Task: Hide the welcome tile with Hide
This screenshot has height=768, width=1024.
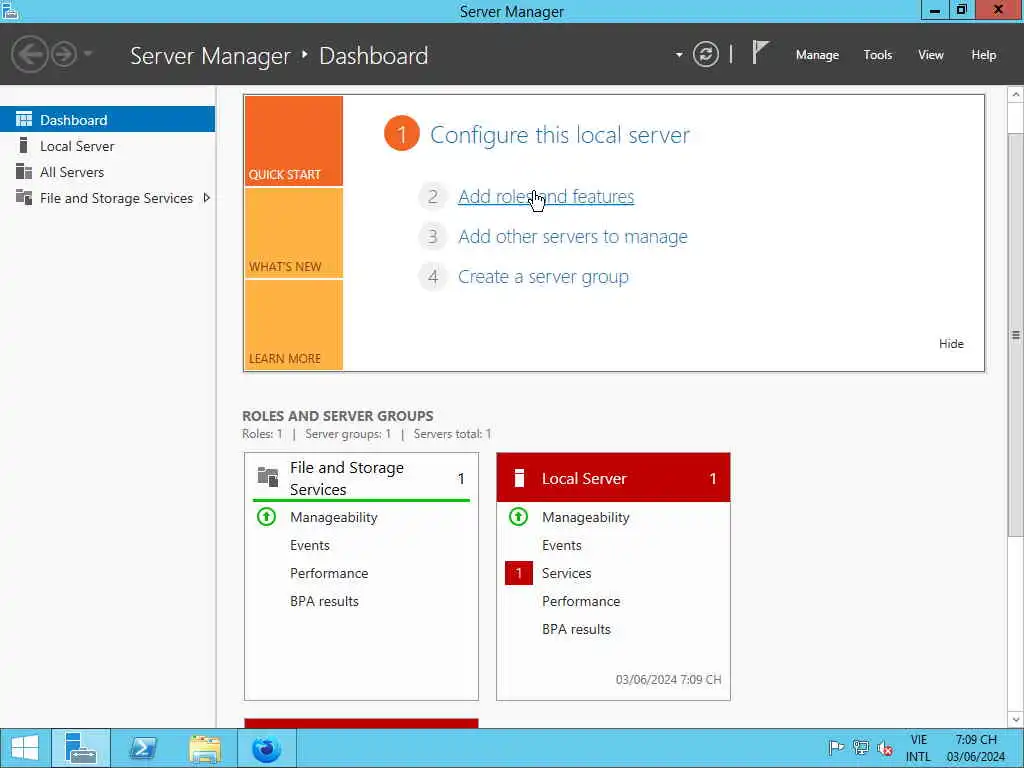Action: (x=951, y=344)
